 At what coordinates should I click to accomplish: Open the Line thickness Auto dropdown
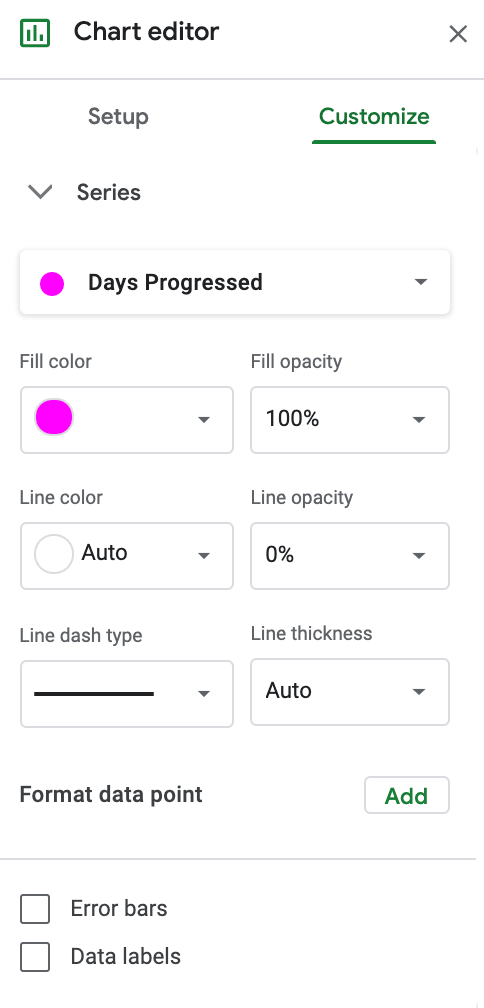coord(350,692)
